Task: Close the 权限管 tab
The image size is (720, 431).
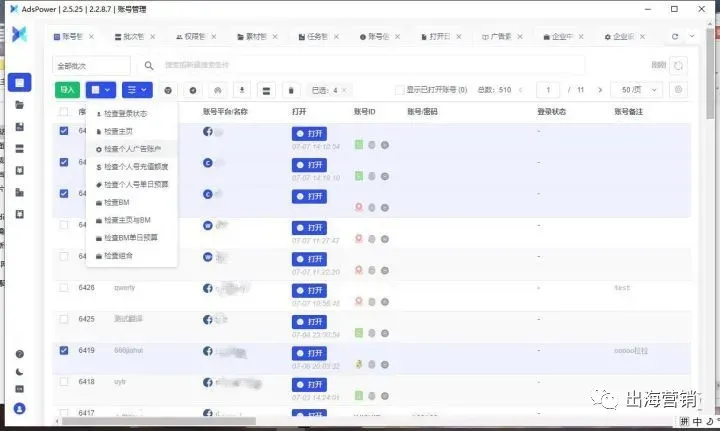Action: 214,36
